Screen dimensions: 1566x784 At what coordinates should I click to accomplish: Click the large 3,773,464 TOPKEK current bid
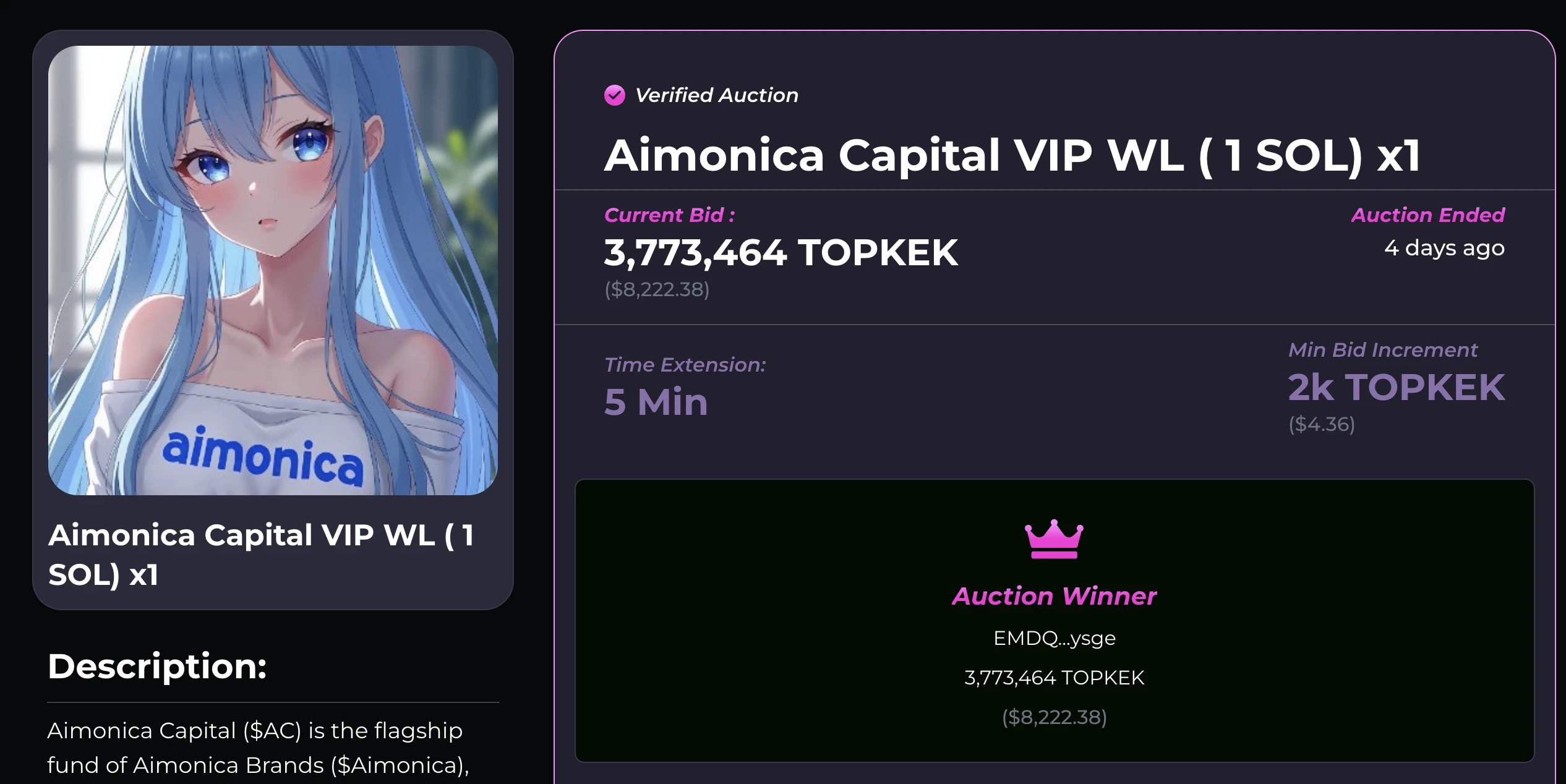click(781, 253)
